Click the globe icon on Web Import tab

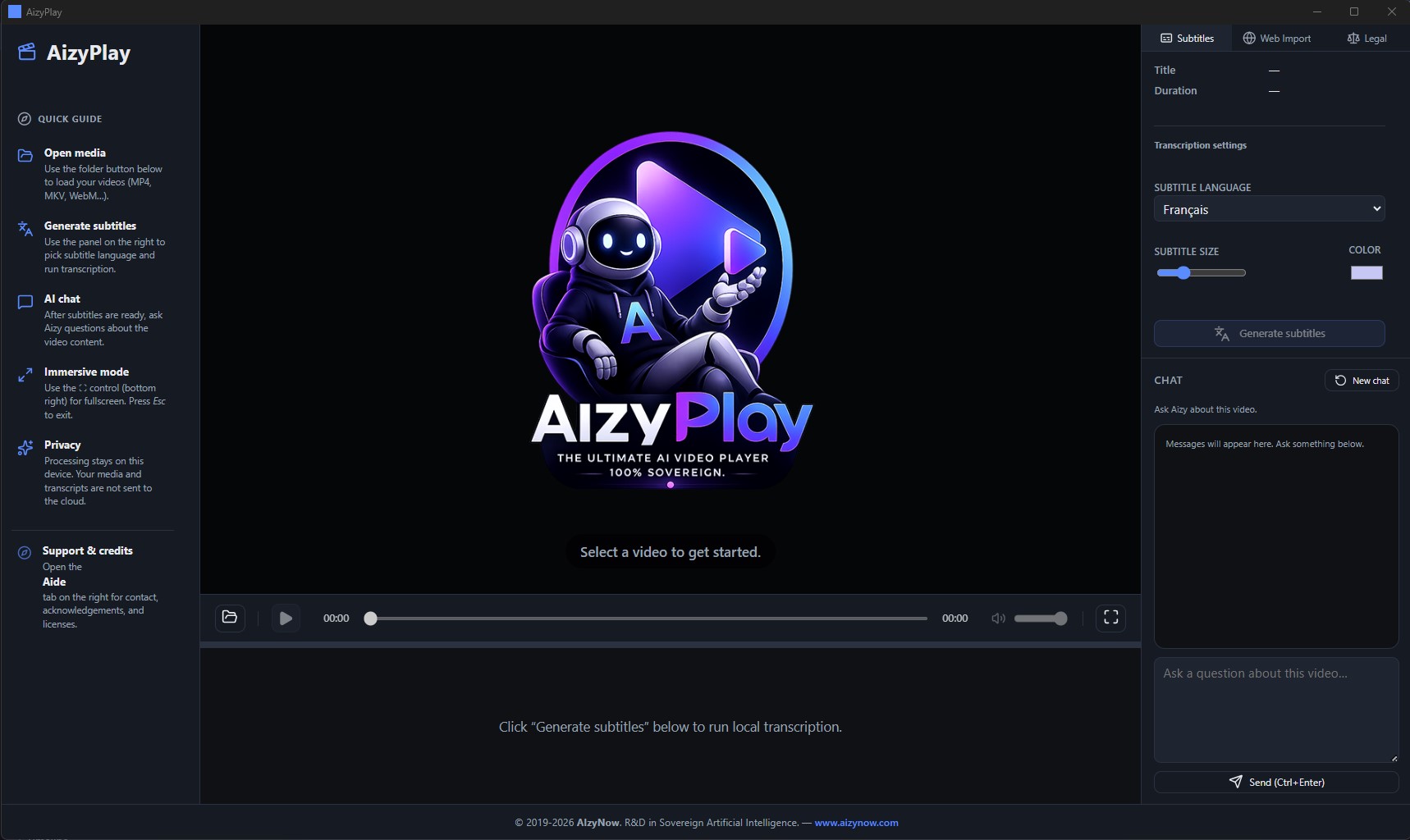pos(1249,39)
